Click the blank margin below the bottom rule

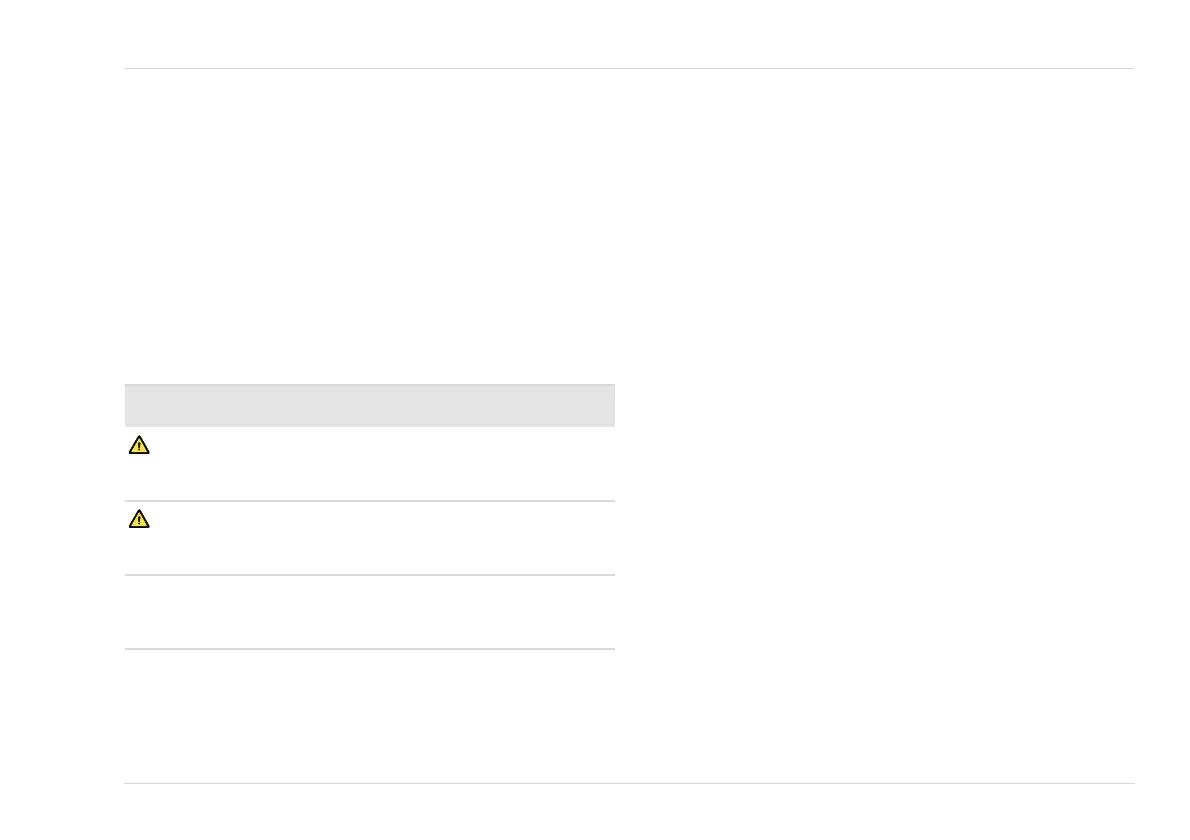click(629, 812)
